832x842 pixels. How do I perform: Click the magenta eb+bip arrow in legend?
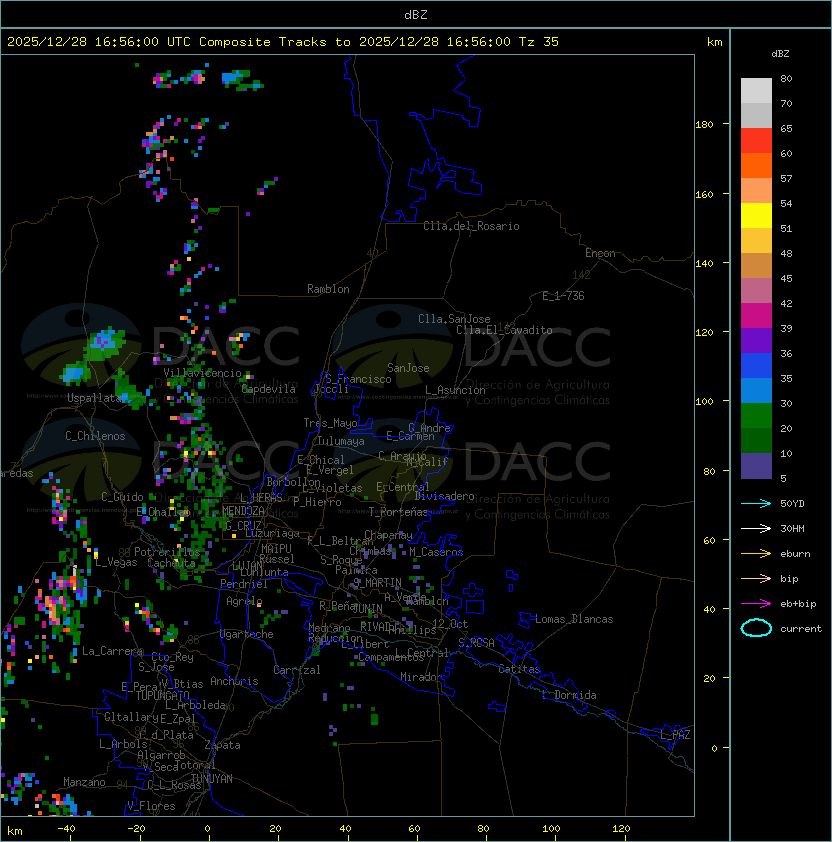[756, 604]
